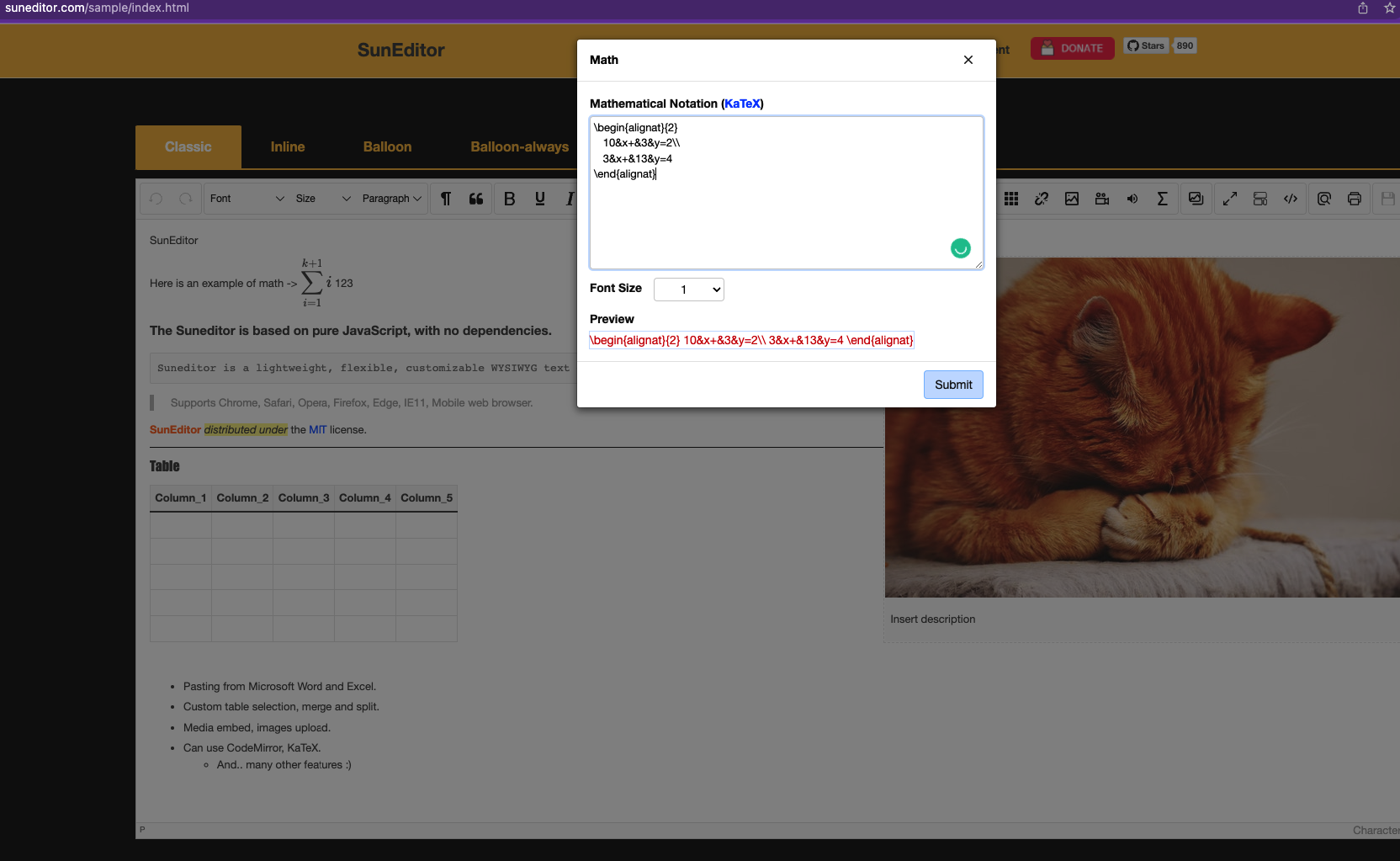Submit the math equation
The image size is (1400, 861).
coord(952,384)
